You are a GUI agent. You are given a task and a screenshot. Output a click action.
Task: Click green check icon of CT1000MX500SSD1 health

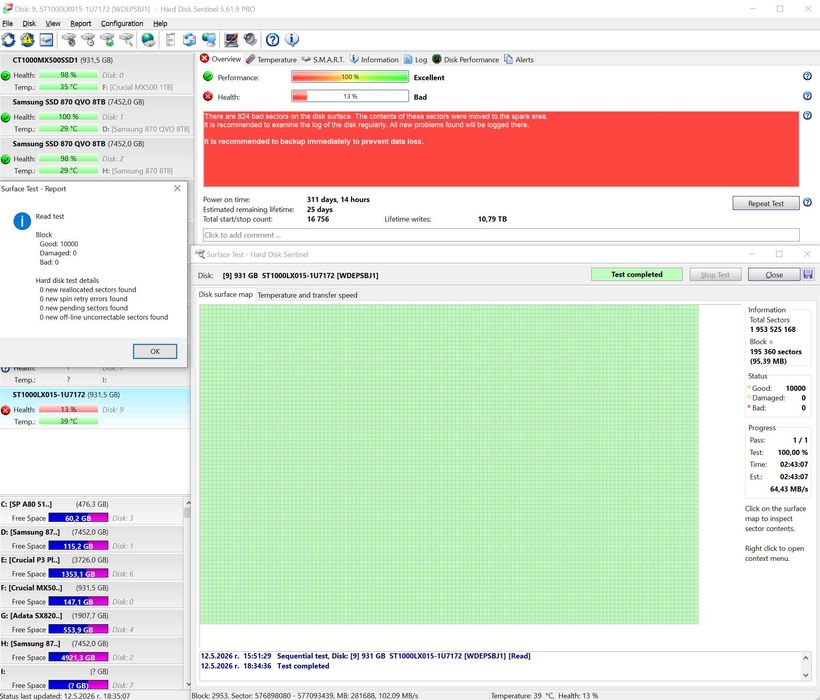(6, 75)
